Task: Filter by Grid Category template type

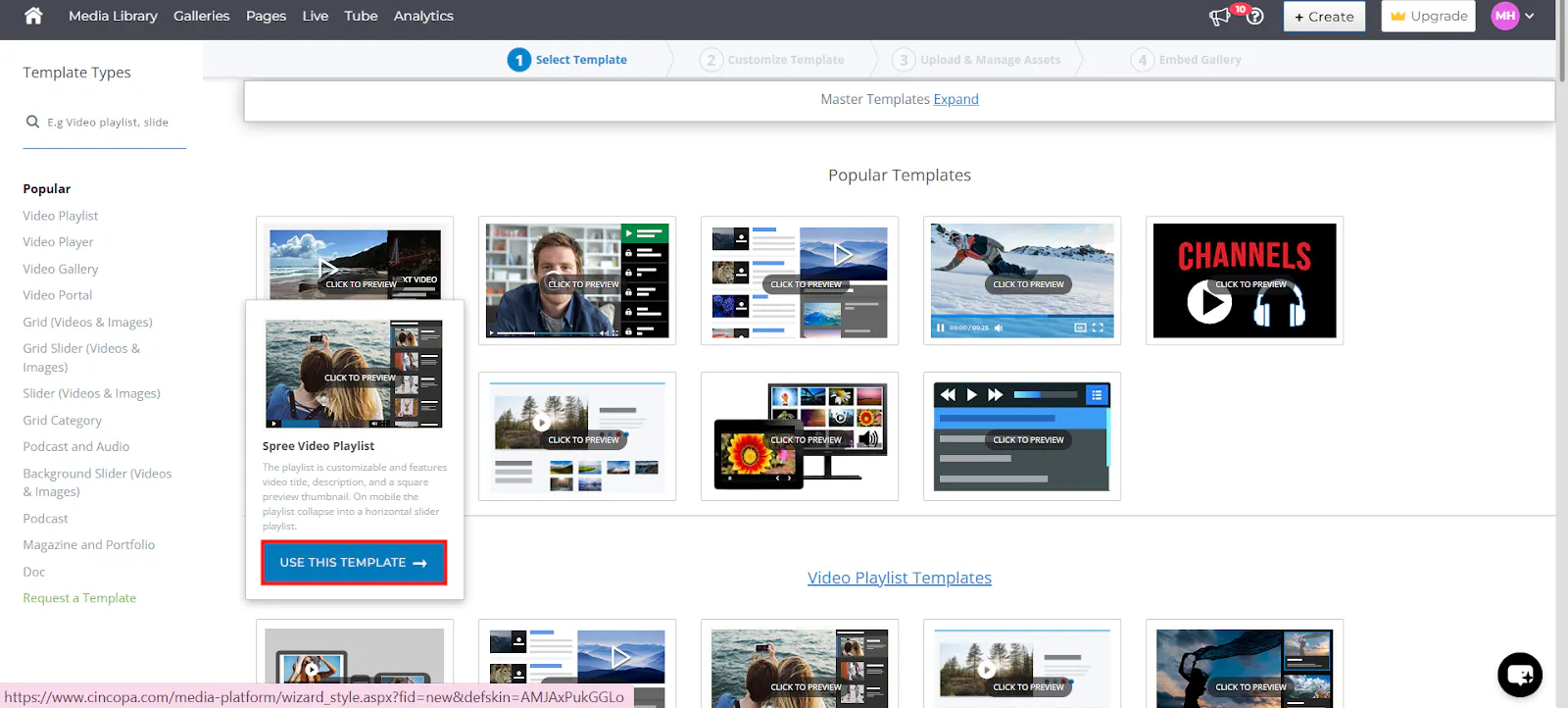Action: point(62,421)
